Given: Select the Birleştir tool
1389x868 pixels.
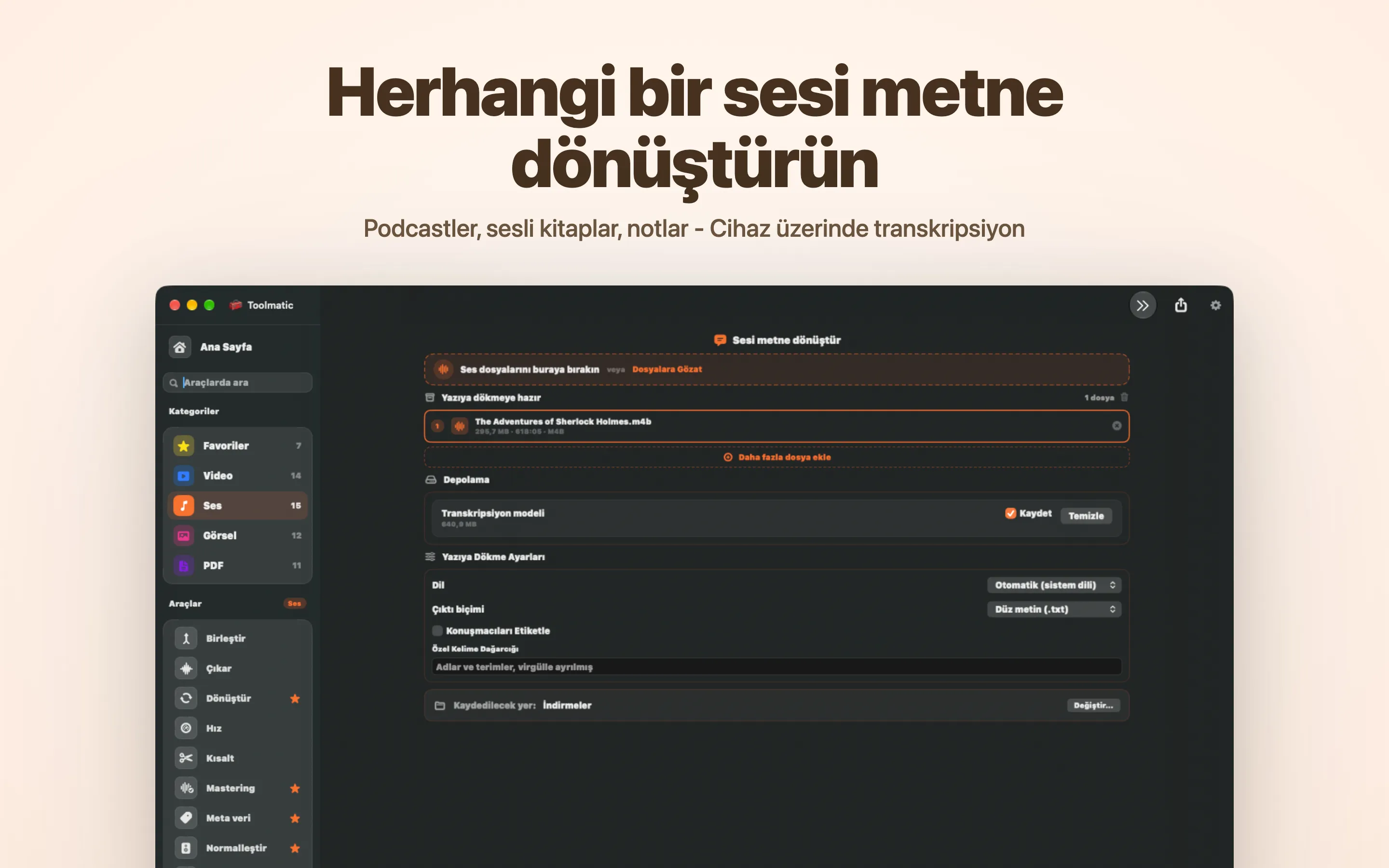Looking at the screenshot, I should pos(238,638).
